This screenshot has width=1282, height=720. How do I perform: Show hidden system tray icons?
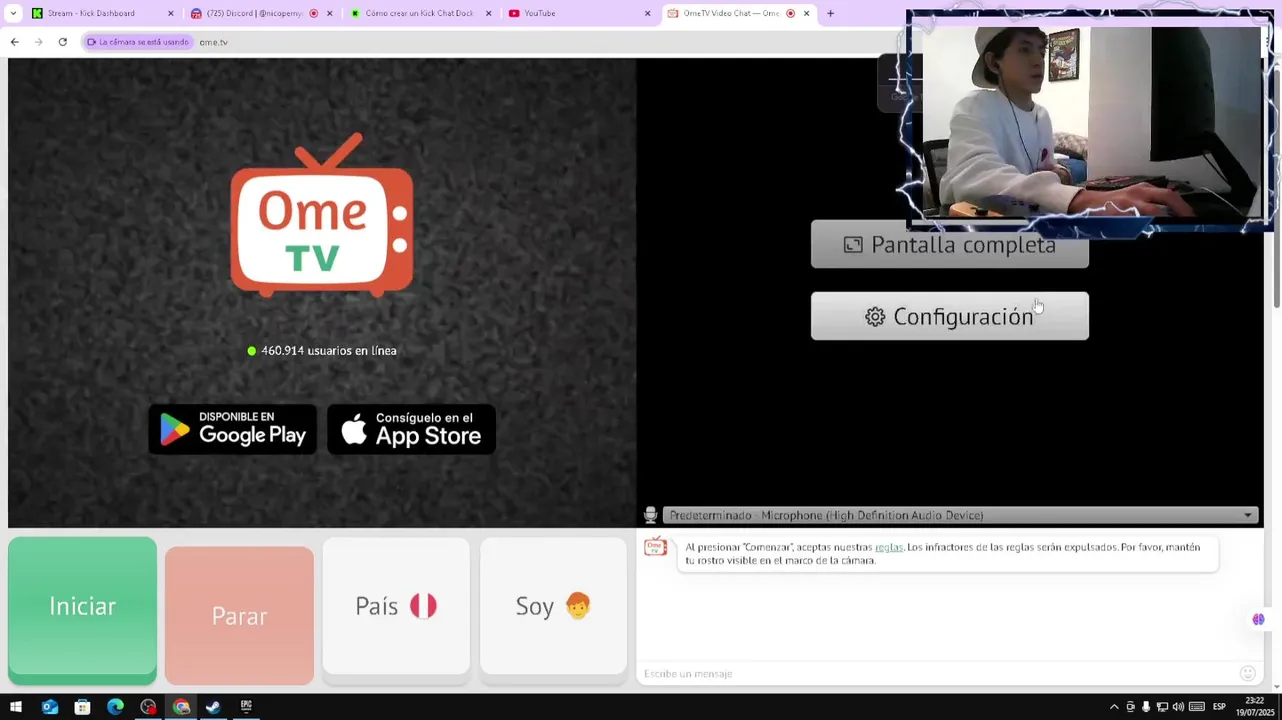[x=1114, y=707]
